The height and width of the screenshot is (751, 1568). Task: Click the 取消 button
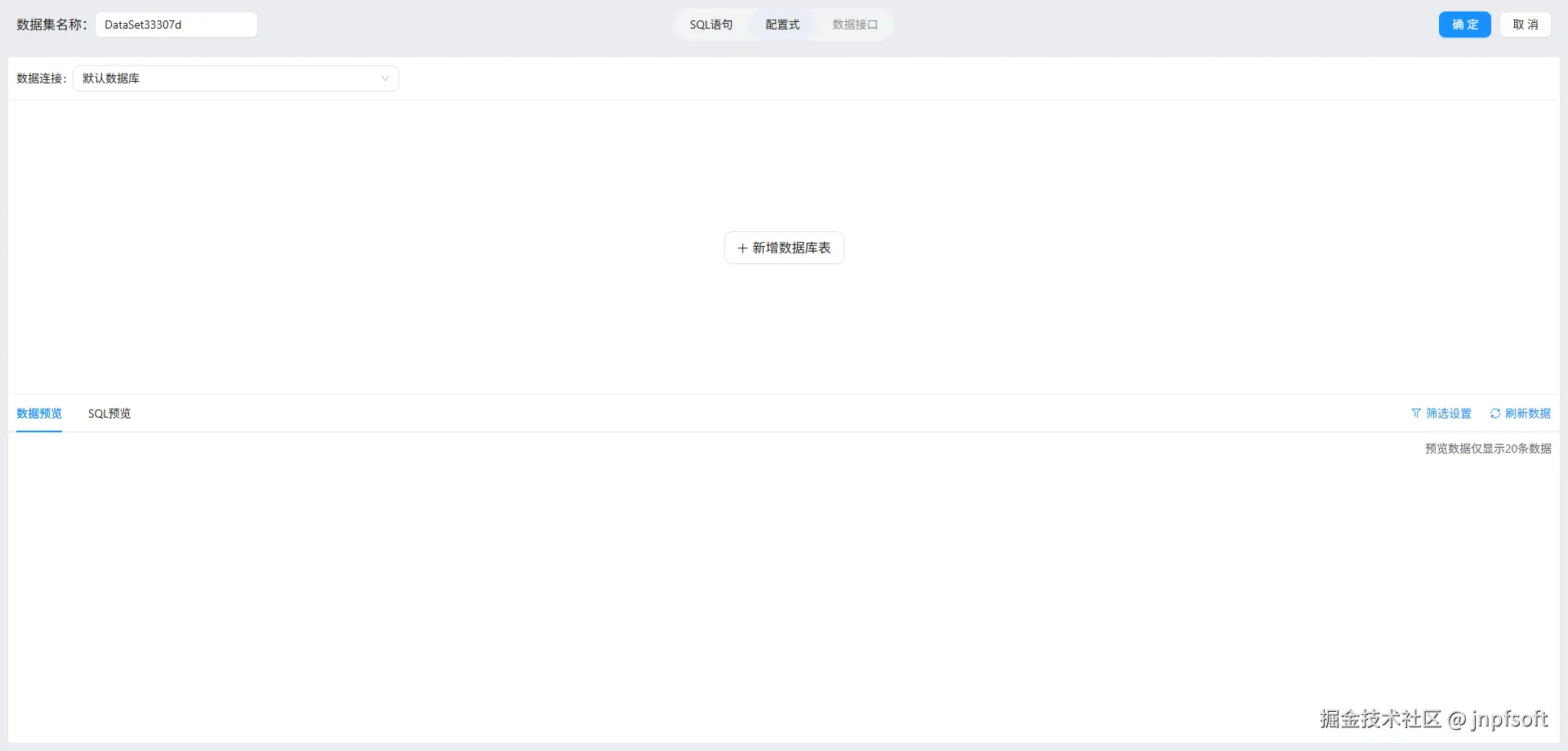click(x=1526, y=25)
